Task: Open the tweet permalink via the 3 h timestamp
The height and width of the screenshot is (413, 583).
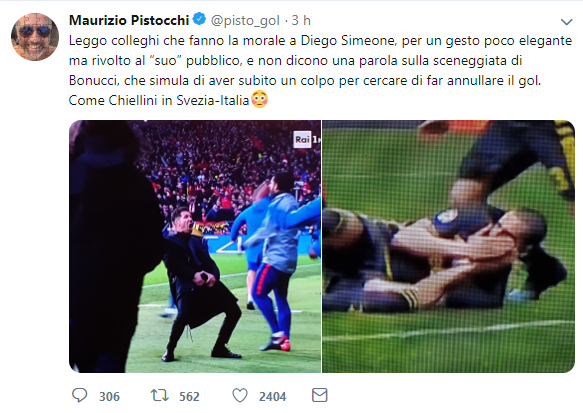Action: [x=301, y=20]
